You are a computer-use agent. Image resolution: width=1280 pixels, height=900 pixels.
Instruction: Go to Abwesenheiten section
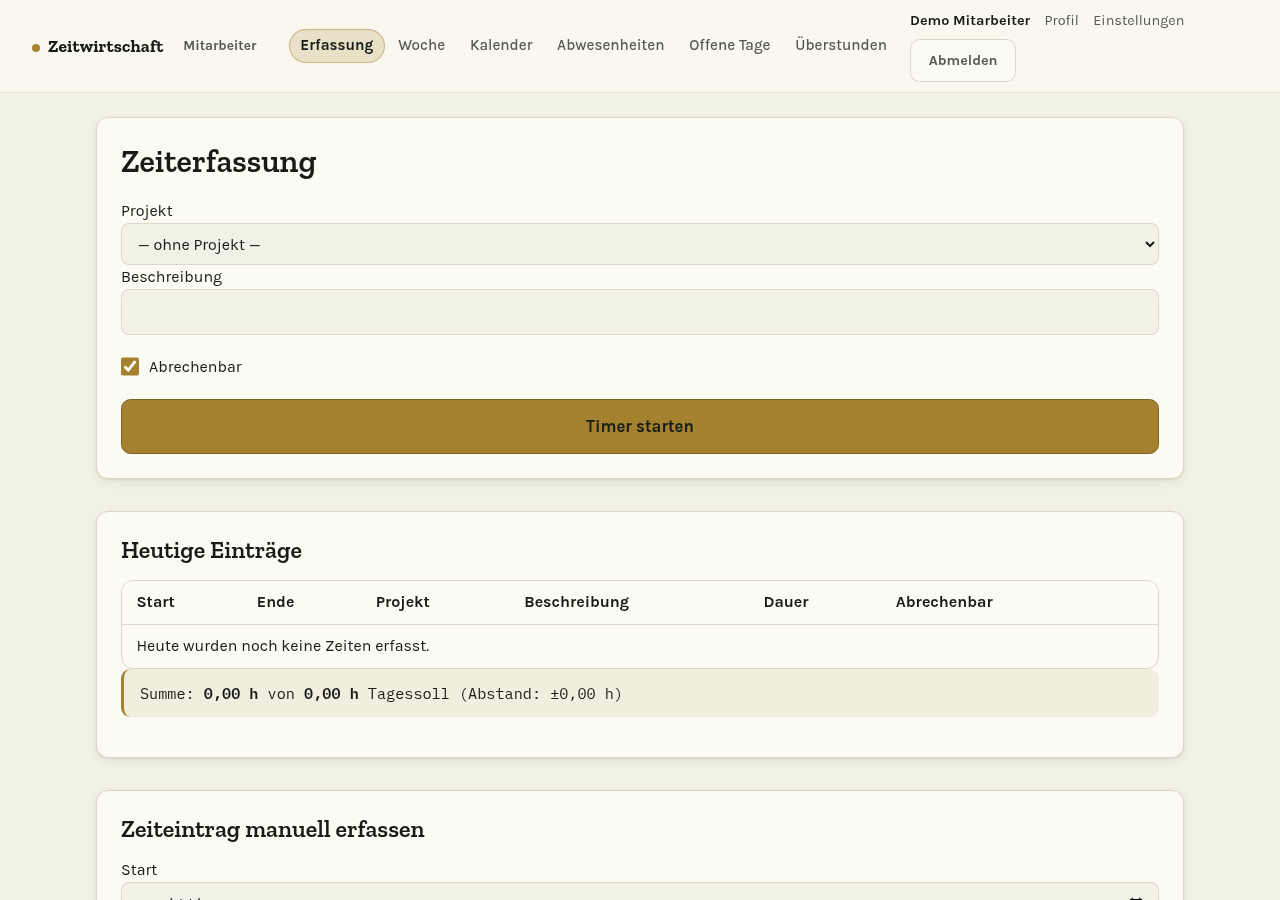click(x=611, y=45)
